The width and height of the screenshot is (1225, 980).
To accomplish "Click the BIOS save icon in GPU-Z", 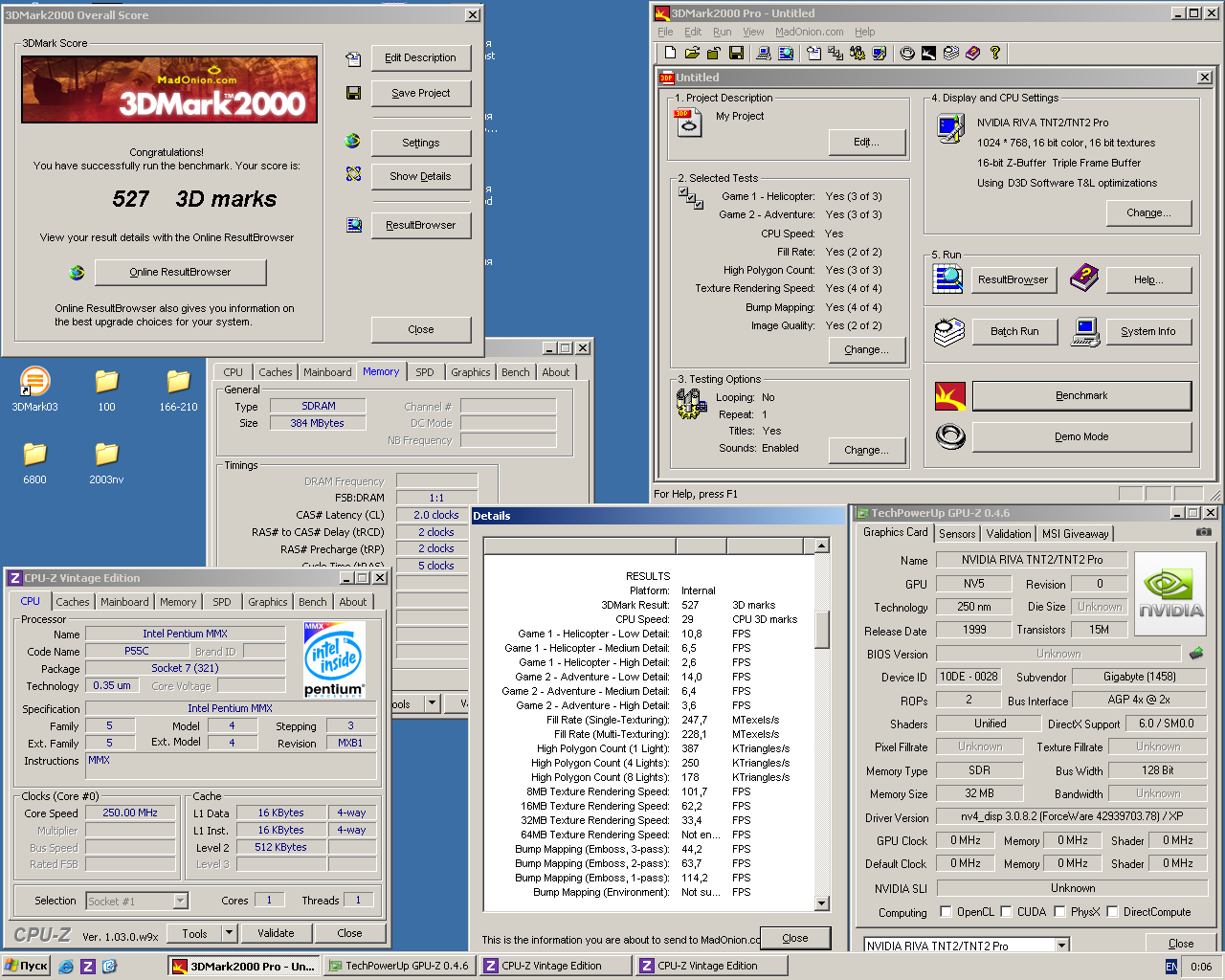I will click(1196, 654).
